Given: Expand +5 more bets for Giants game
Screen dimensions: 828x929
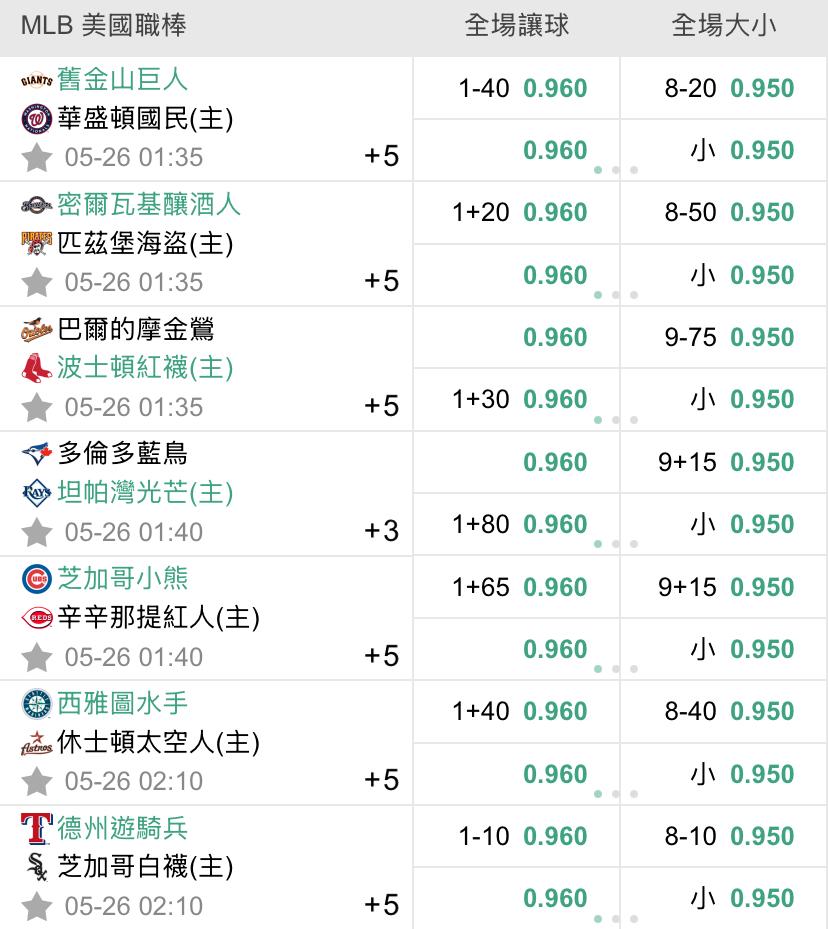Looking at the screenshot, I should (x=381, y=156).
